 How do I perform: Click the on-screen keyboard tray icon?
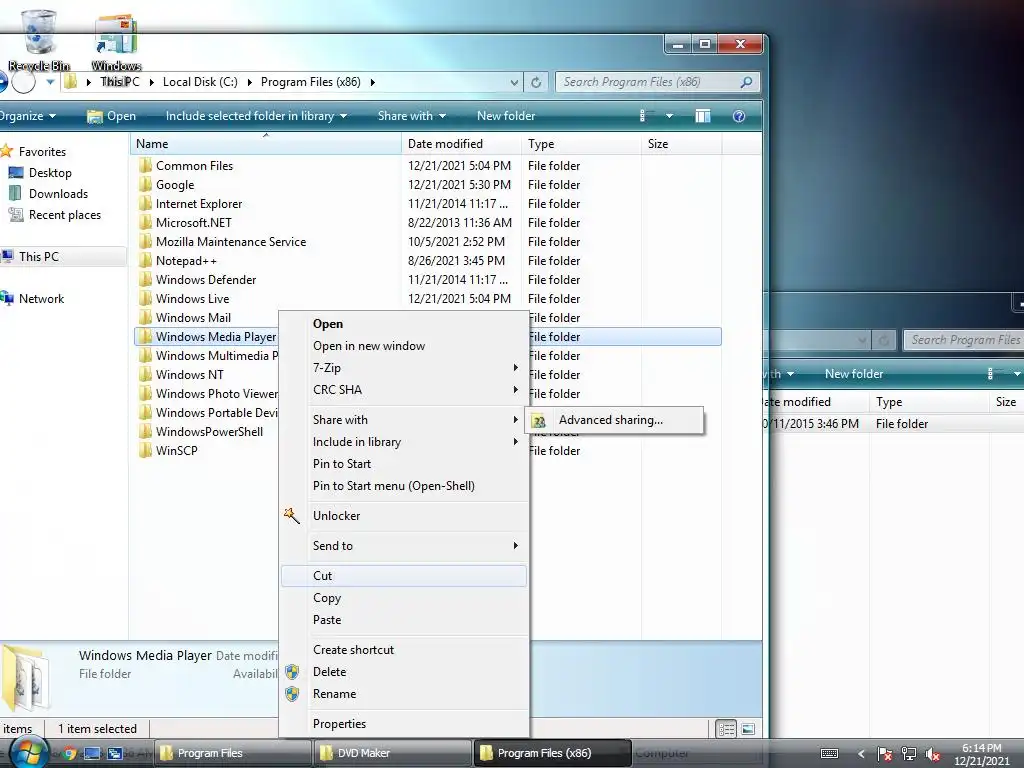pos(829,754)
